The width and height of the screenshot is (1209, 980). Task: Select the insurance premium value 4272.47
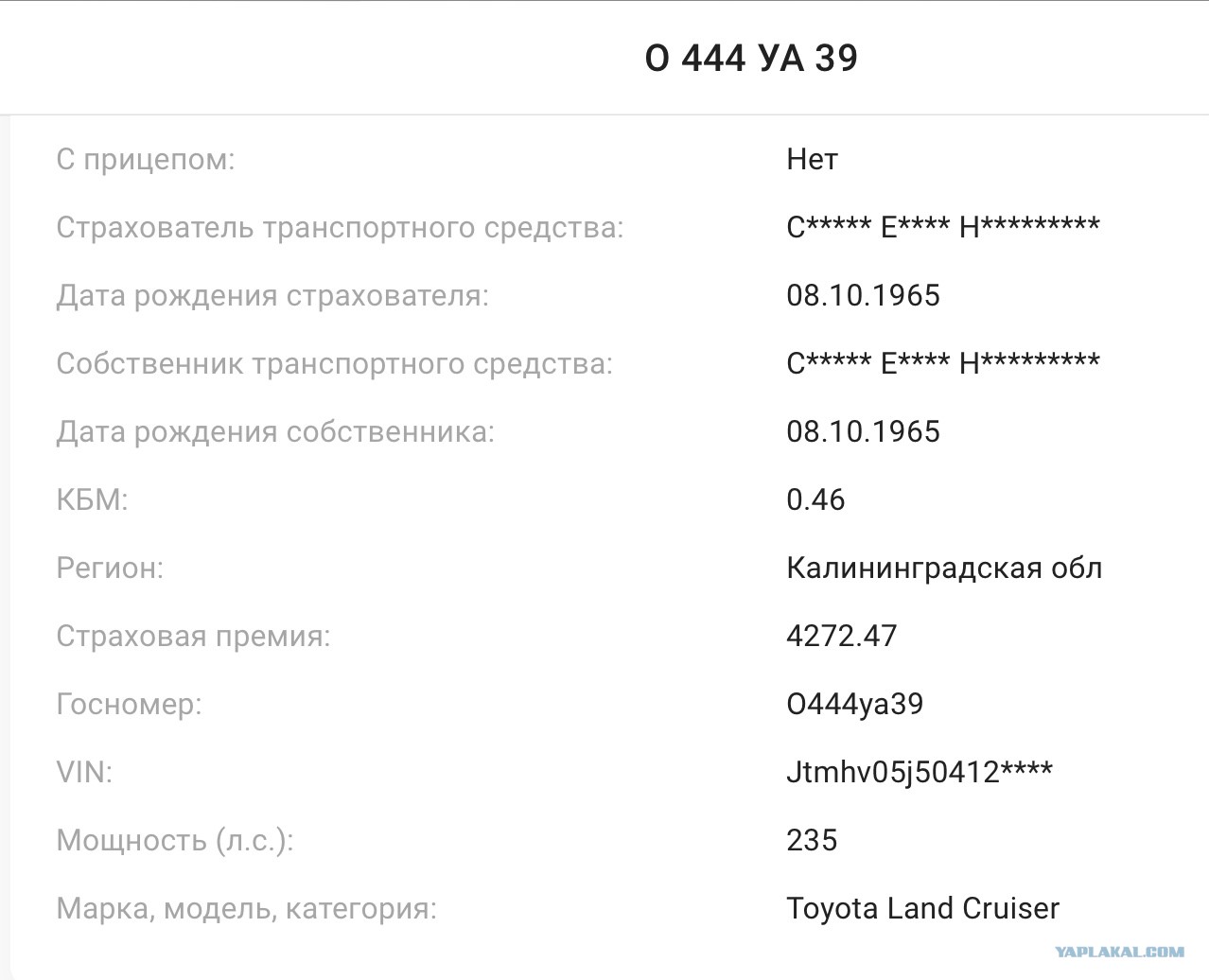point(841,637)
